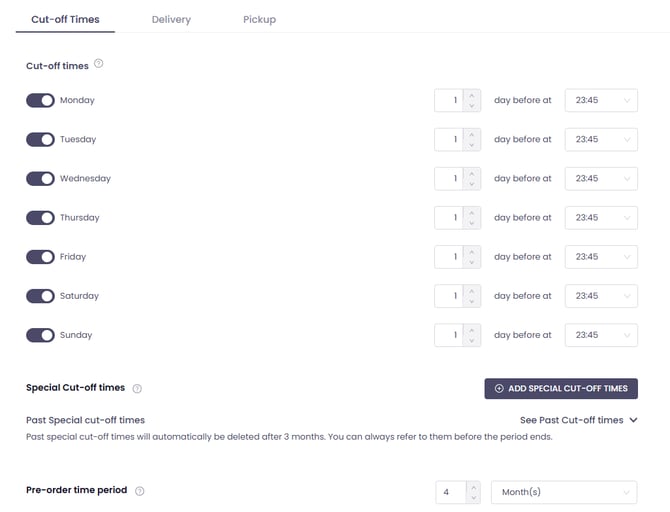Disable the Monday cut-off toggle
Viewport: 670px width, 512px height.
[40, 100]
